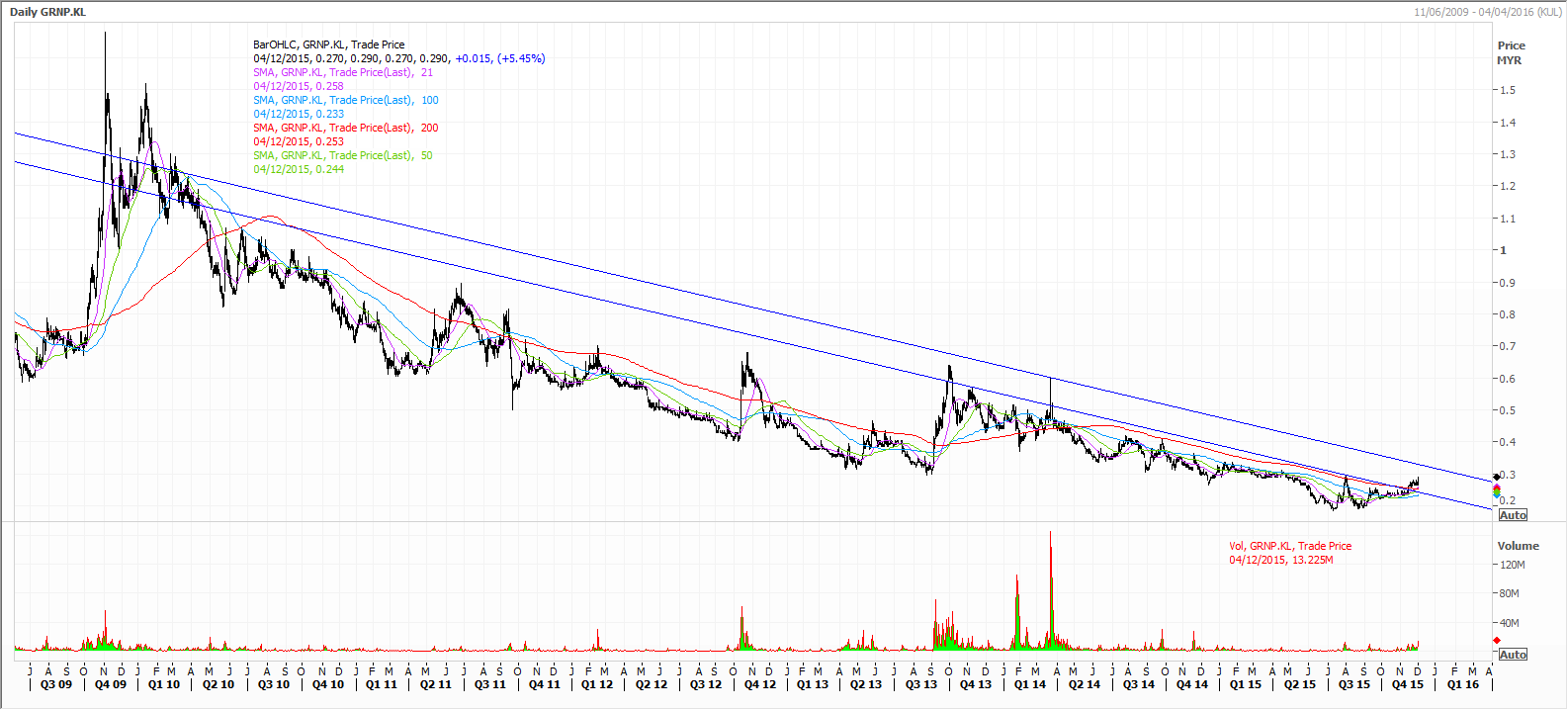Click the Q1 16 label on time axis
The width and height of the screenshot is (1568, 710).
click(x=1463, y=684)
